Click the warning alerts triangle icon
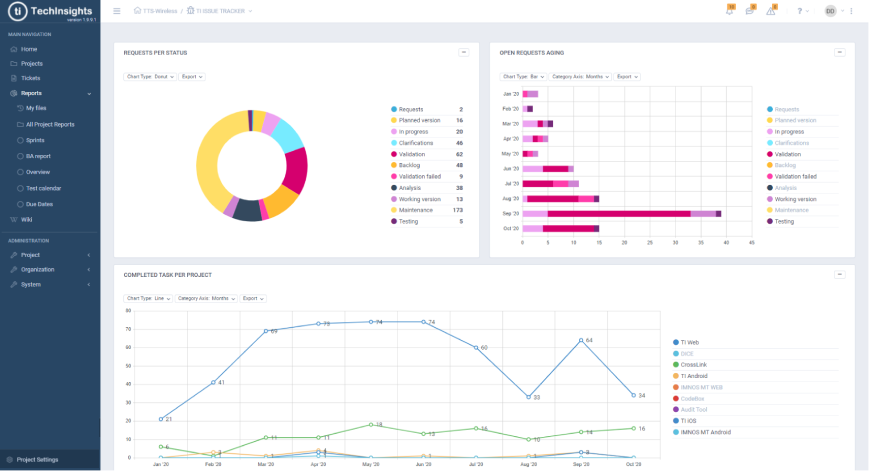The width and height of the screenshot is (870, 471). click(x=771, y=11)
